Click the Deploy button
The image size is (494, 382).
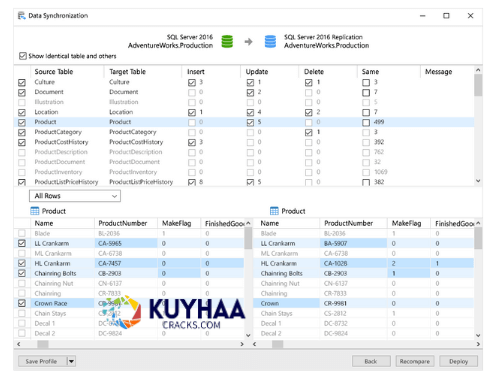point(459,361)
